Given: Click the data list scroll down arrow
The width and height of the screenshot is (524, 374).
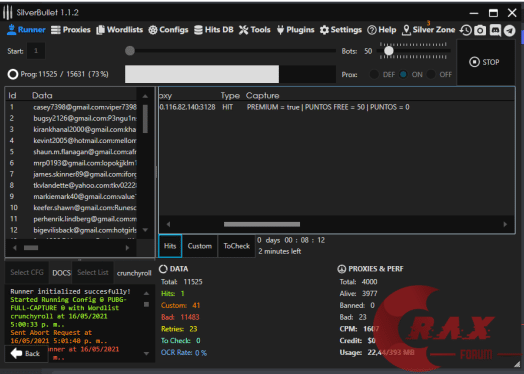Looking at the screenshot, I should point(145,230).
